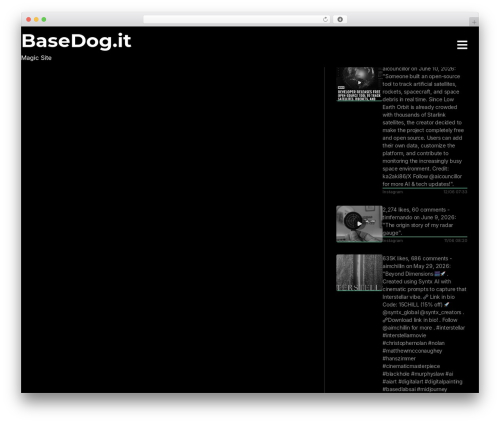Play the radar gauge video thumbnail
500x423 pixels.
point(359,224)
